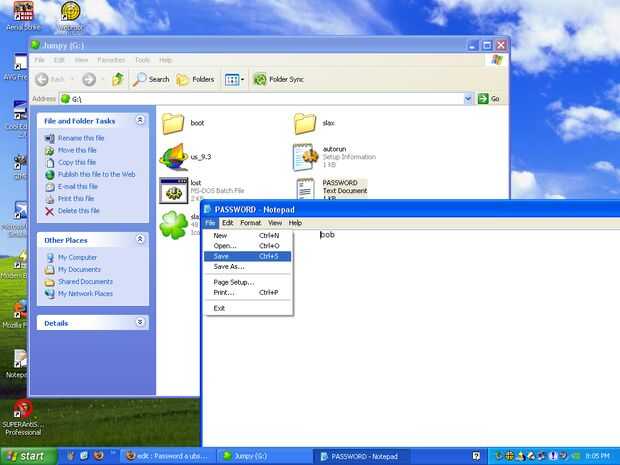Click the Show Desktop quick launch icon
Viewport: 620px width, 465px height.
84,456
